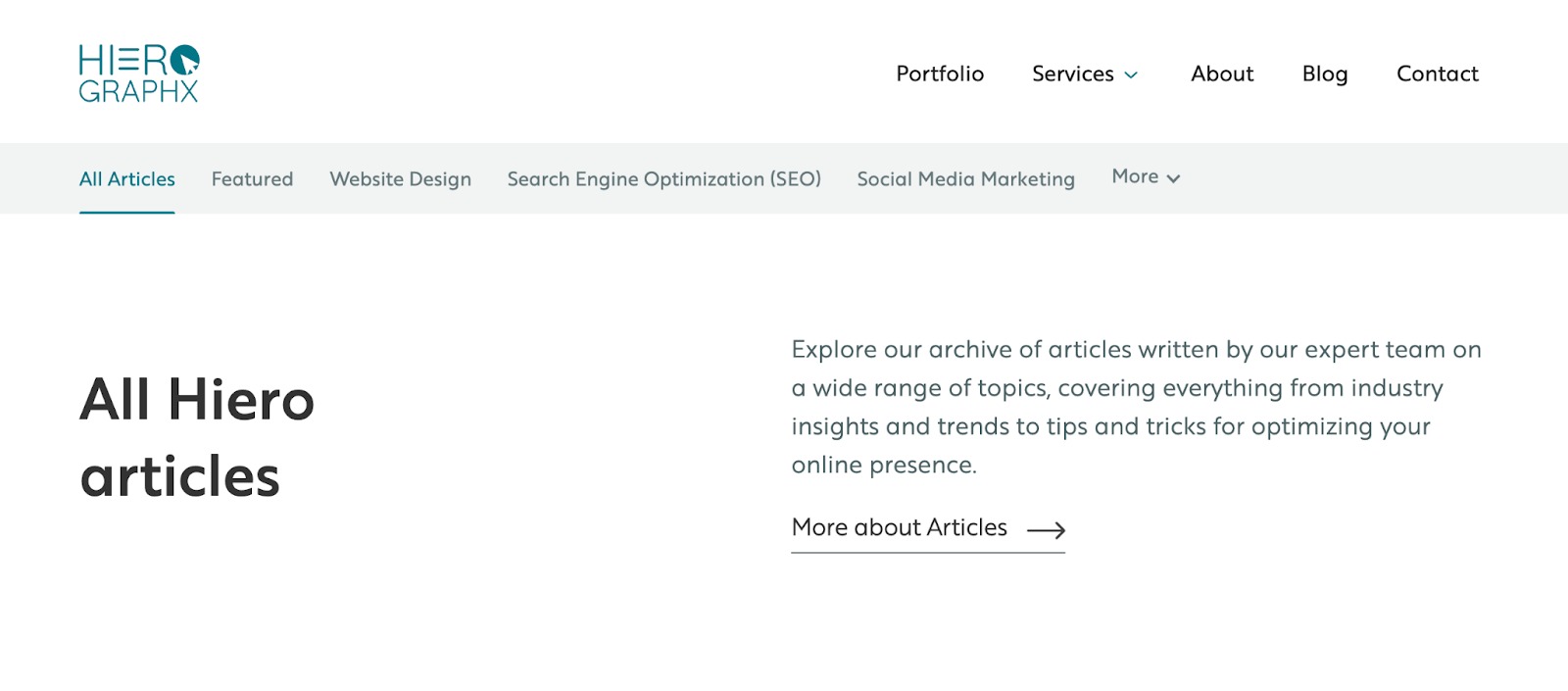Image resolution: width=1568 pixels, height=691 pixels.
Task: Click the chevron next to Services
Action: 1133,74
